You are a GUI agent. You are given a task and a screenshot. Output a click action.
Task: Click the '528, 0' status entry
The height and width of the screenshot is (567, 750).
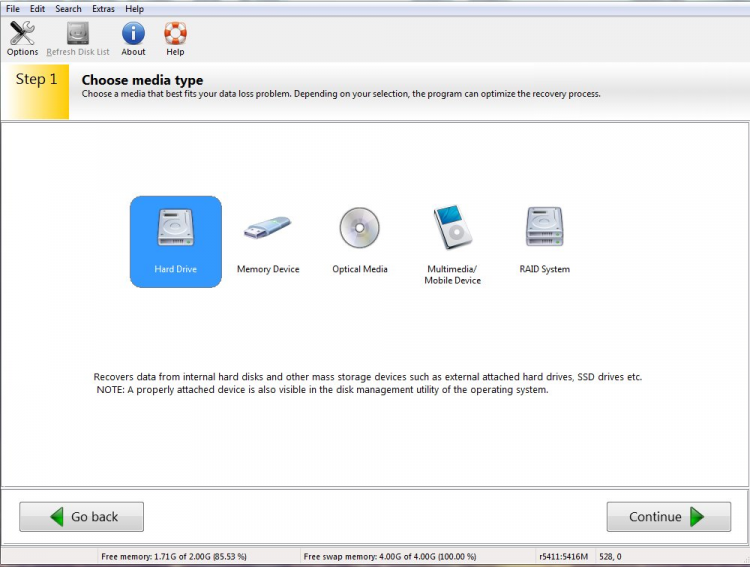tap(610, 556)
